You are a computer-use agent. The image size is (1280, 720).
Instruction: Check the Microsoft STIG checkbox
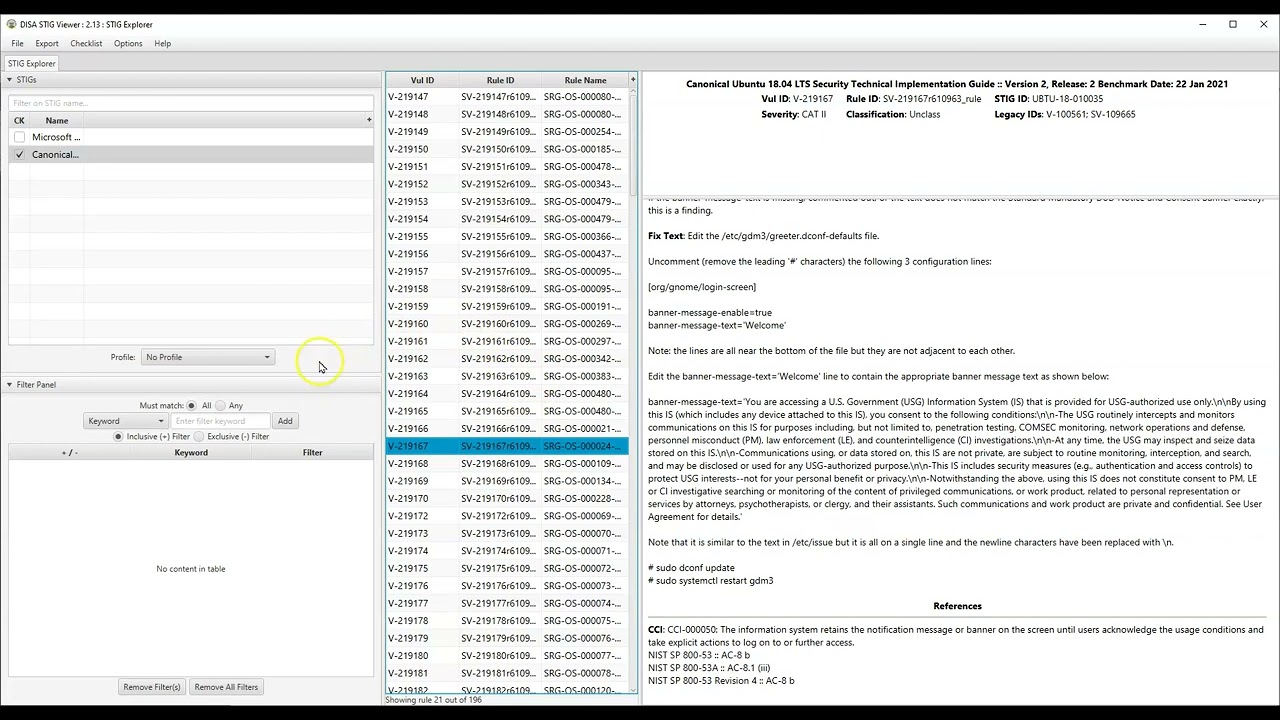click(19, 137)
